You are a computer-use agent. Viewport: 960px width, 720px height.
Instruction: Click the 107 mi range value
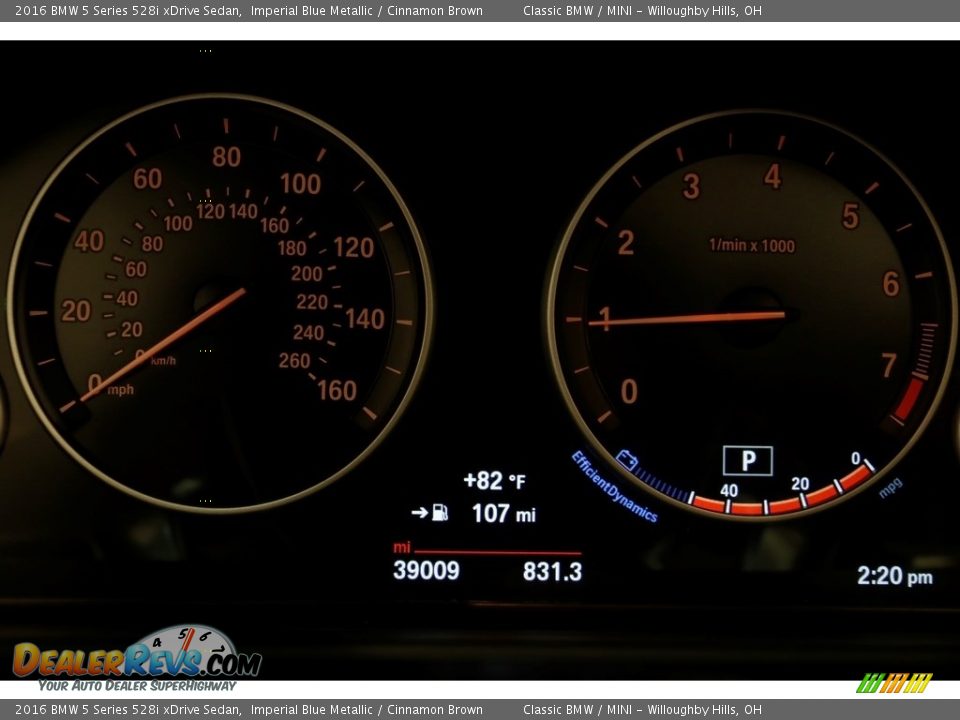503,514
